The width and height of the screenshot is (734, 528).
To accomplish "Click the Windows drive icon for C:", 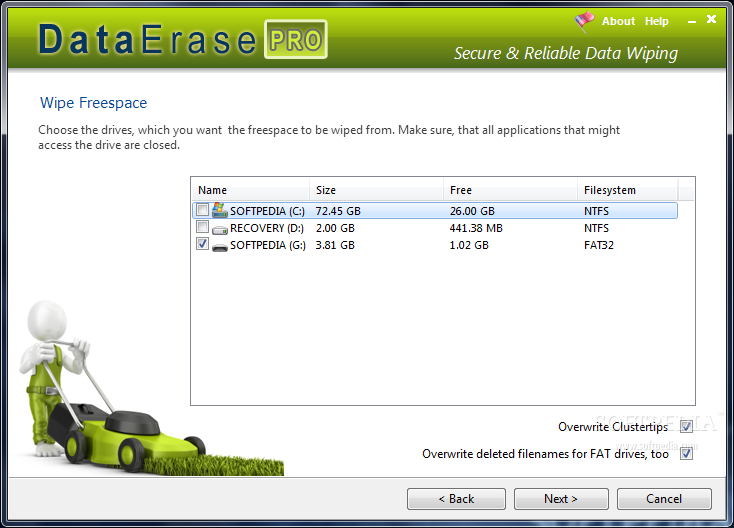I will [x=220, y=210].
